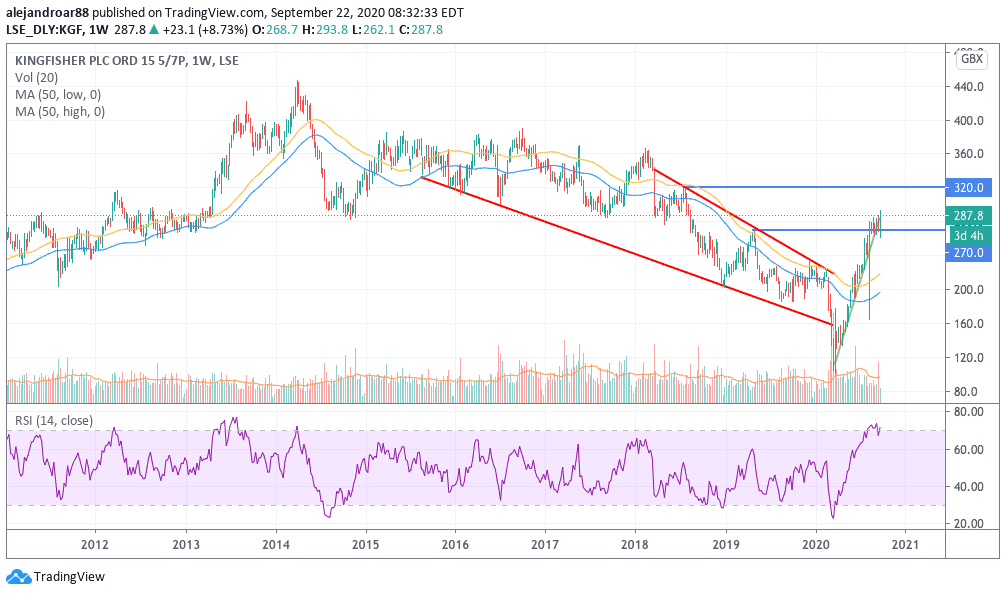This screenshot has width=1006, height=595.
Task: Click the 3d 4h bar countdown tag
Action: 969,236
